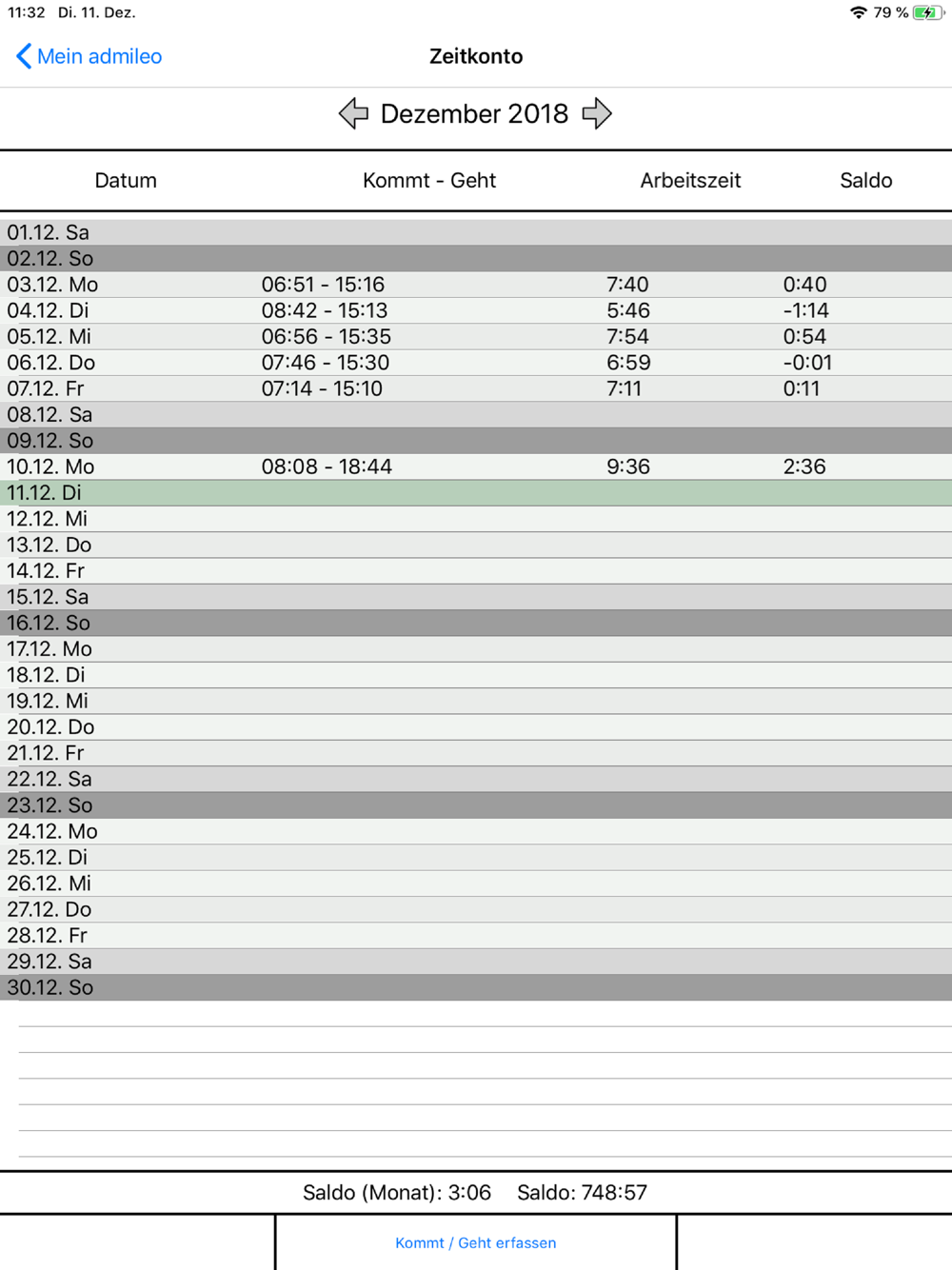Tap the Saldo column header
Screen dimensions: 952x1270
pos(866,180)
